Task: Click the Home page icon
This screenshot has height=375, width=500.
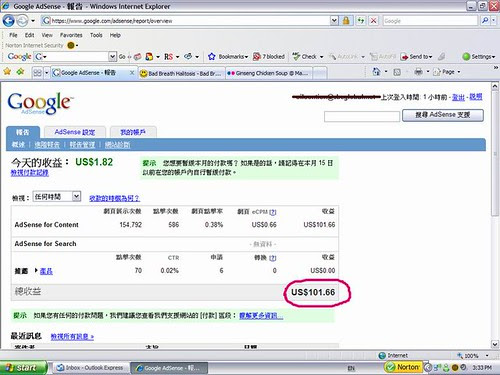Action: click(x=376, y=71)
